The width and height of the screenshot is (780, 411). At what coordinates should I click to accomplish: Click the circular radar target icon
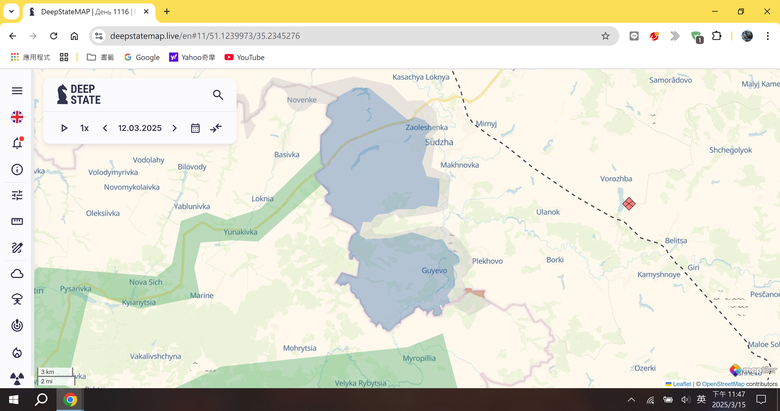tap(17, 326)
